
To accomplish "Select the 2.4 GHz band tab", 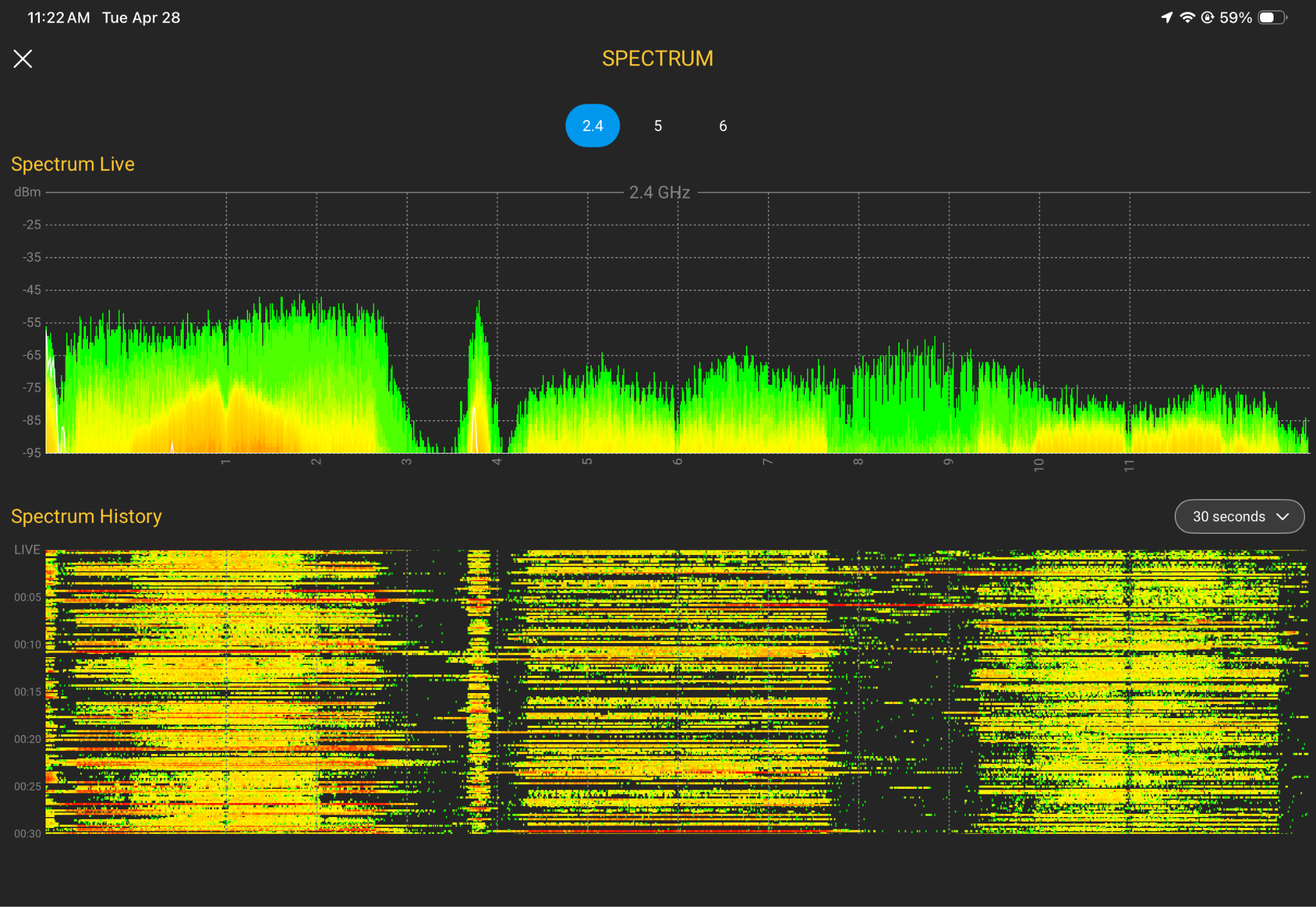I will coord(592,126).
